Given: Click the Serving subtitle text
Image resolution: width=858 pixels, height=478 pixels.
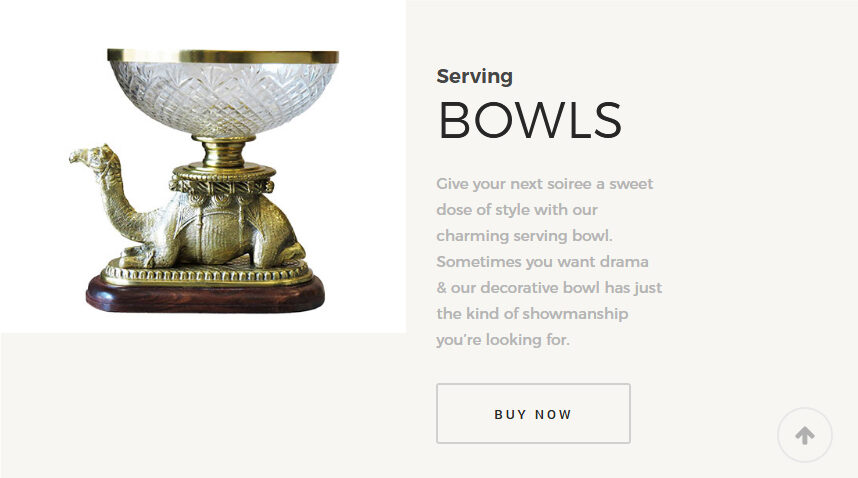Looking at the screenshot, I should 475,76.
